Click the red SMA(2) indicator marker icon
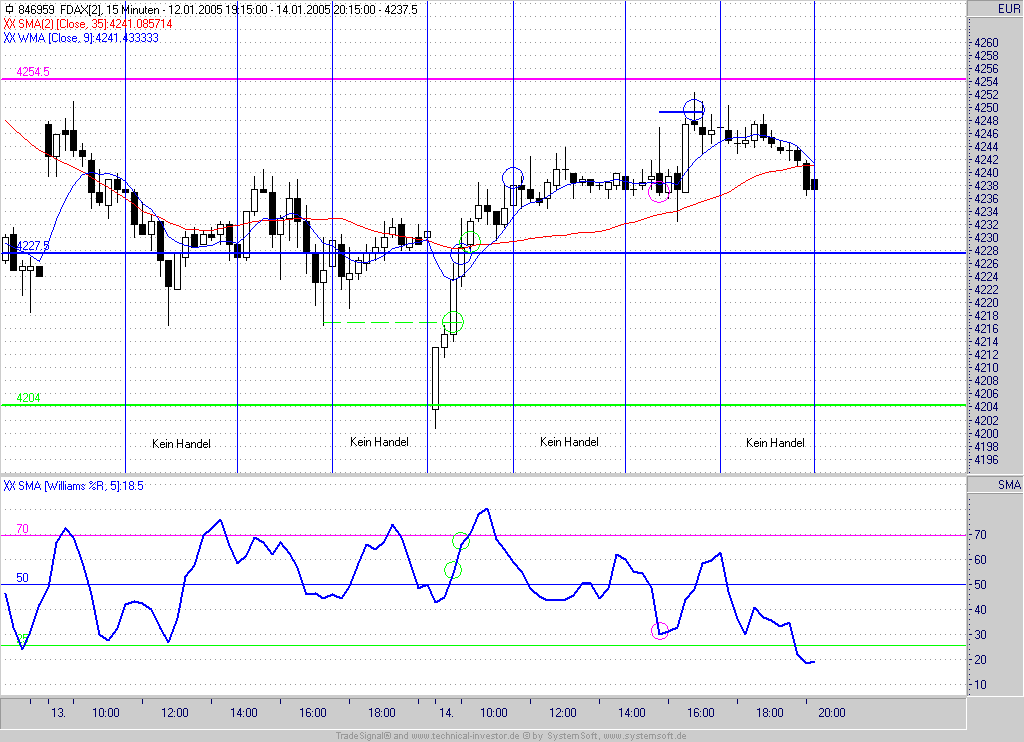 [x=9, y=23]
